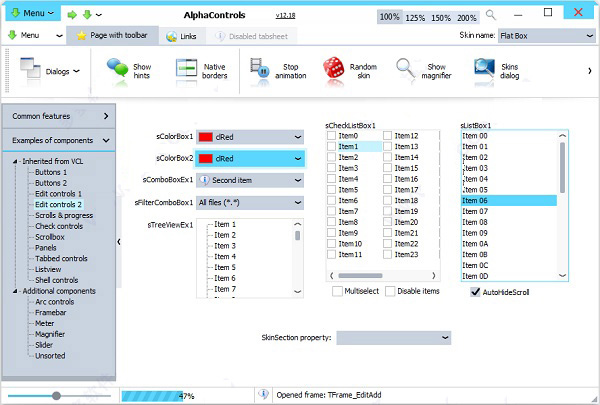
Task: Check the Item1 checkbox
Action: click(x=331, y=146)
